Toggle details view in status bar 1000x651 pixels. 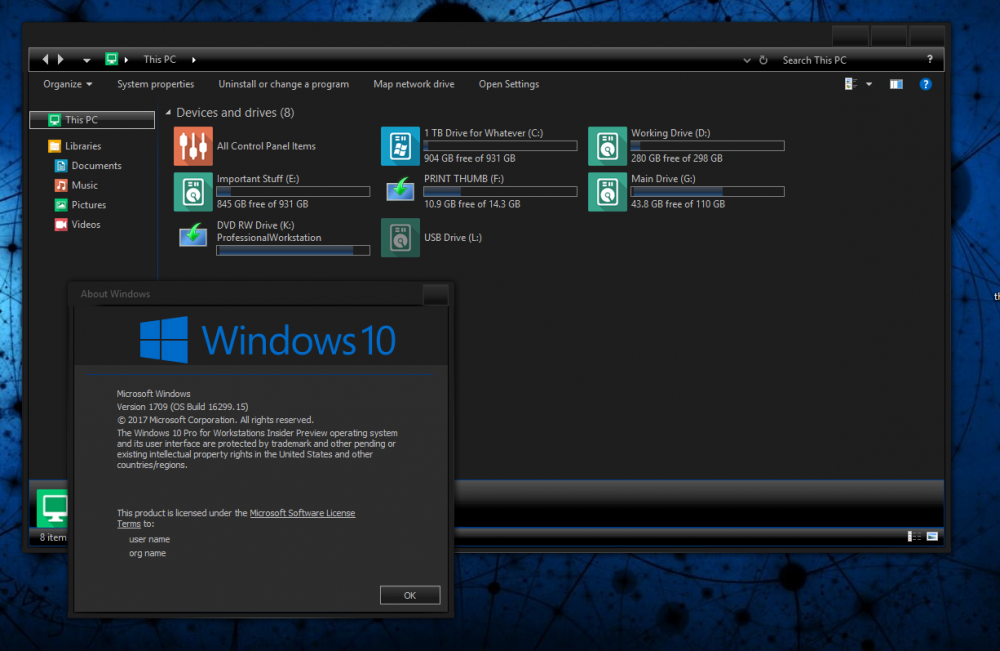(x=913, y=537)
